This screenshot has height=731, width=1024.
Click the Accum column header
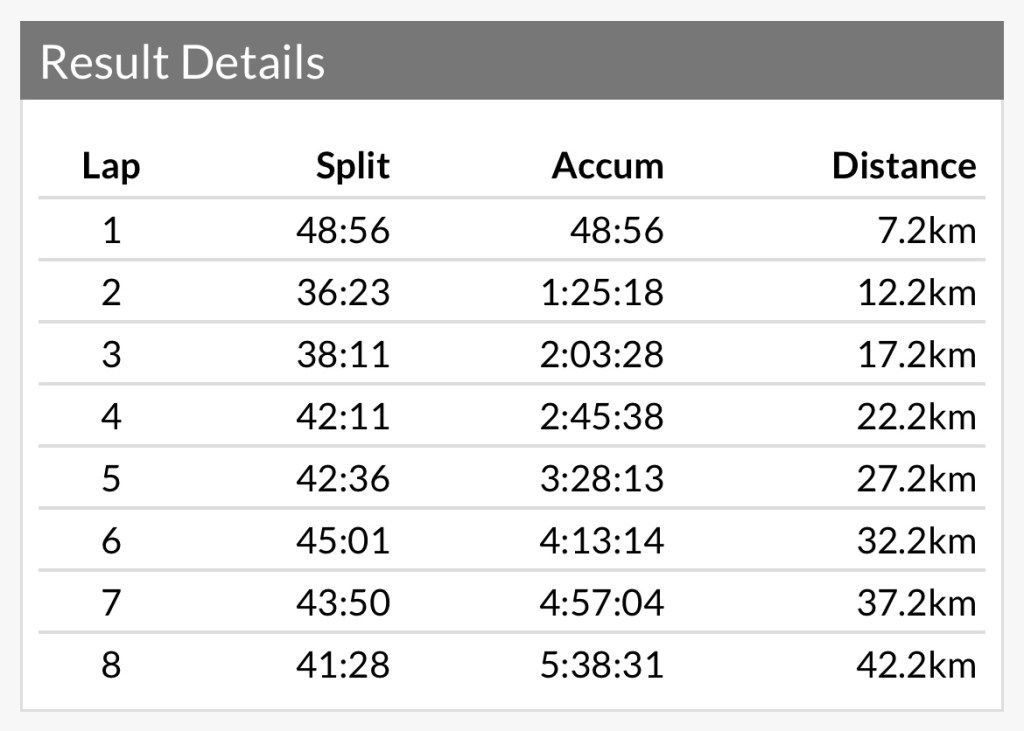(607, 166)
